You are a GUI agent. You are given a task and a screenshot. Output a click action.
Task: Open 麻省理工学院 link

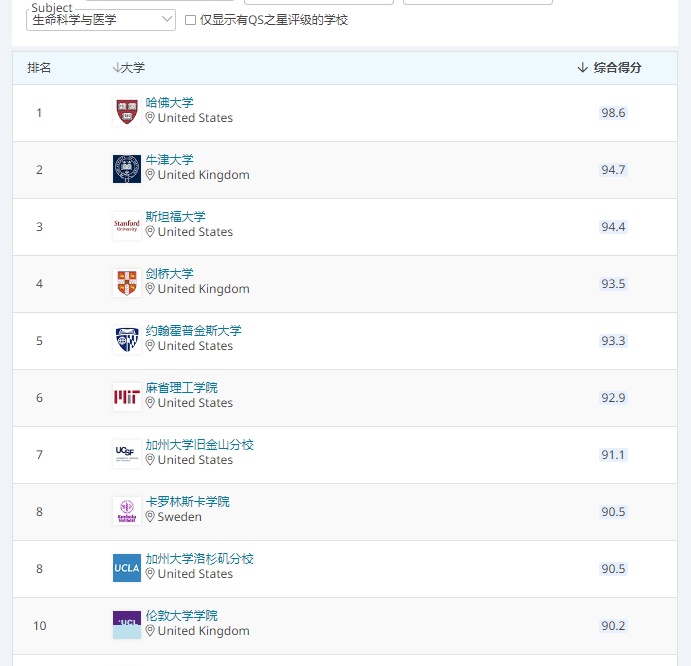point(182,387)
